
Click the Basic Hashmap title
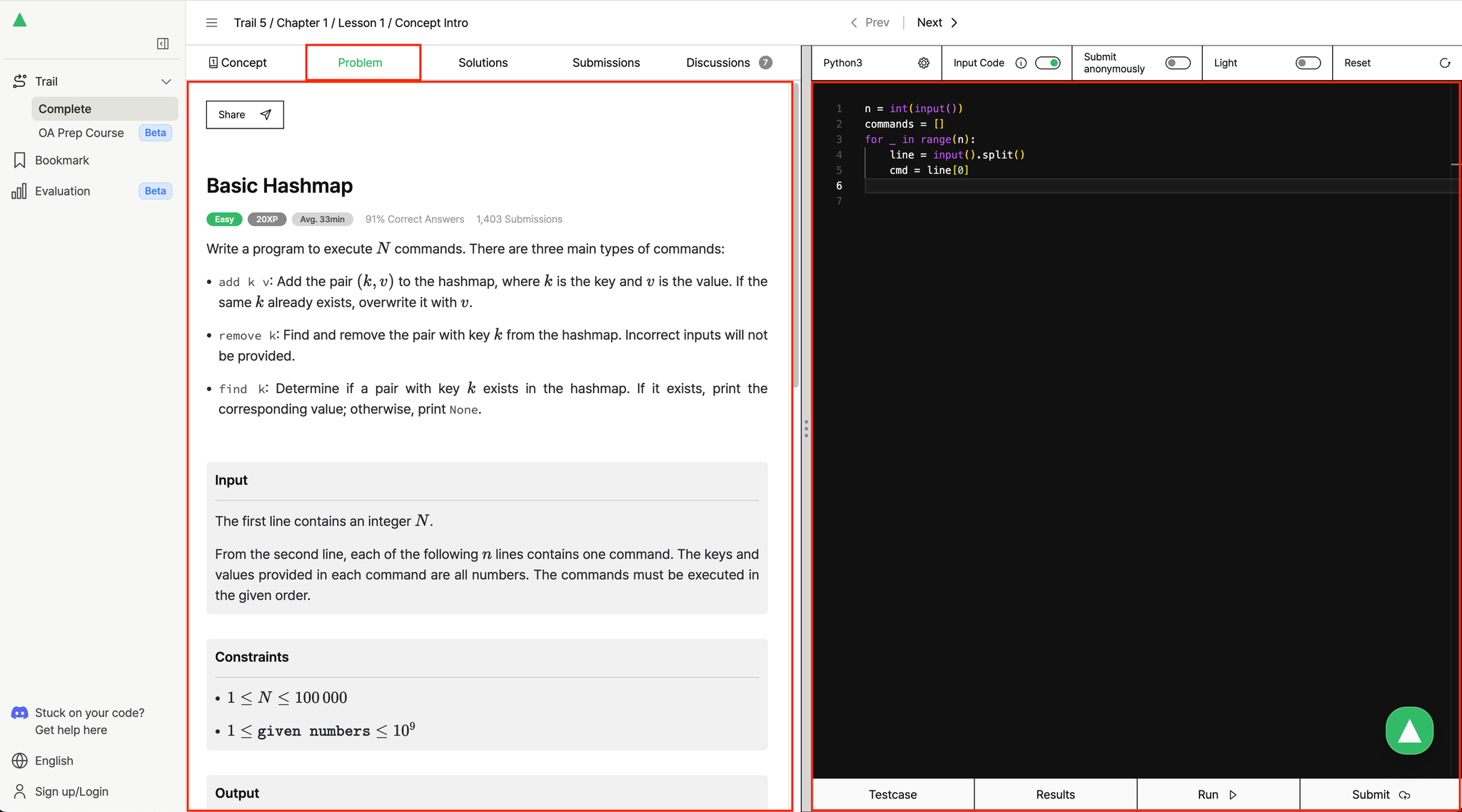[280, 186]
